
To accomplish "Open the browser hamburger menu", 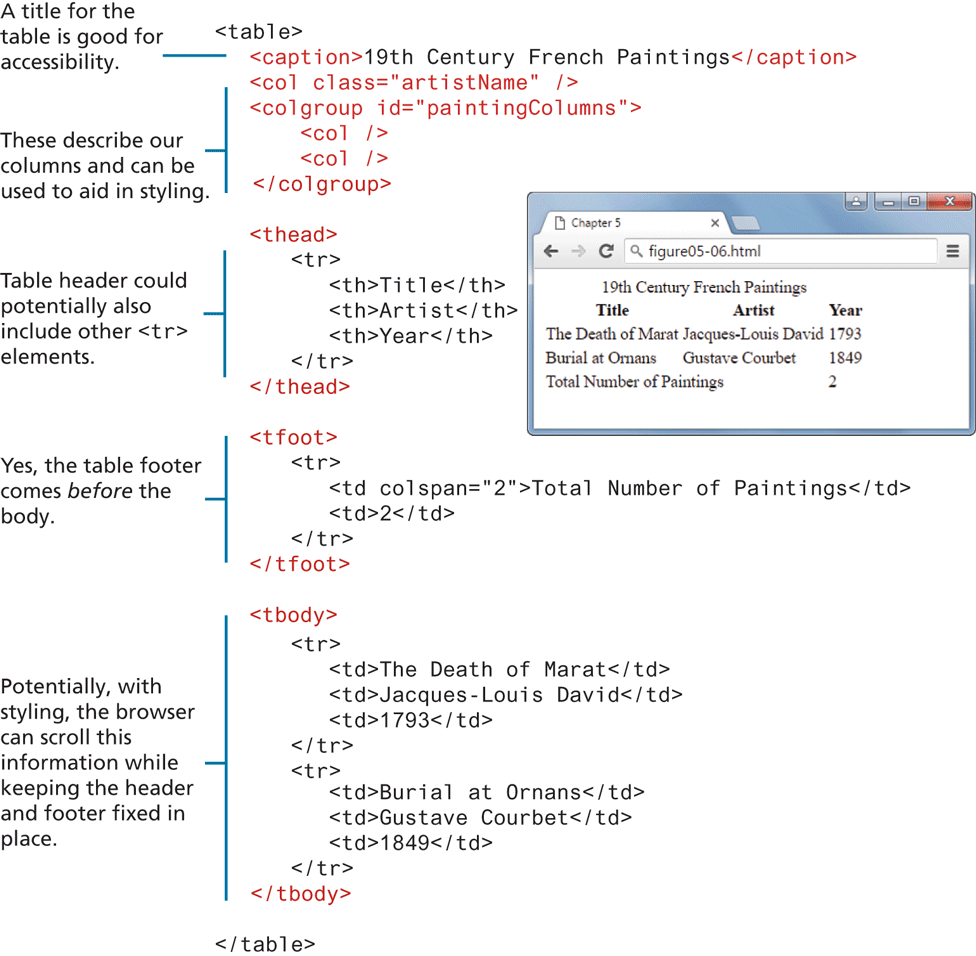I will [x=952, y=252].
